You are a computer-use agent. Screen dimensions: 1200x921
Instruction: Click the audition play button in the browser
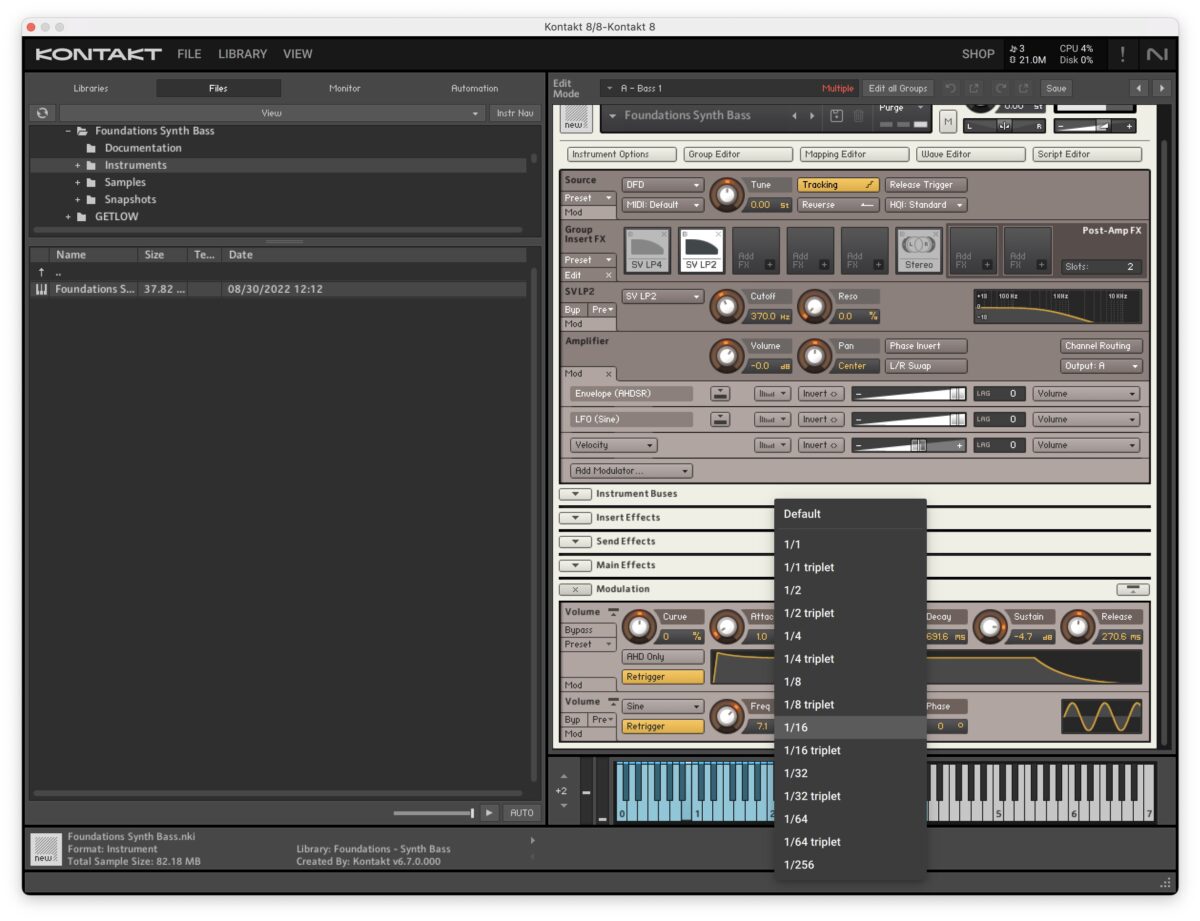pos(488,813)
